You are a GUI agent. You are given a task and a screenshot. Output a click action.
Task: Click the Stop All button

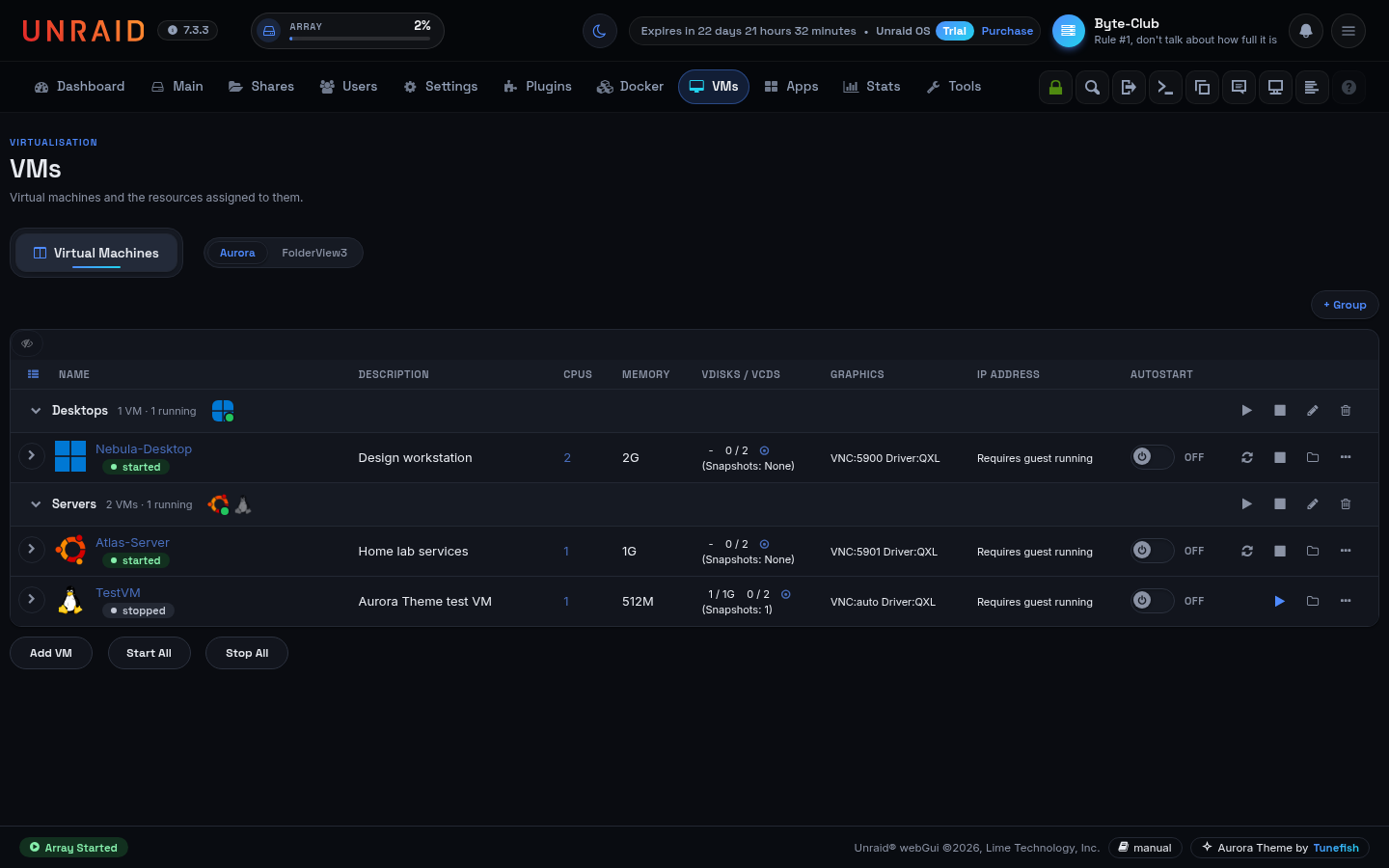tap(247, 653)
